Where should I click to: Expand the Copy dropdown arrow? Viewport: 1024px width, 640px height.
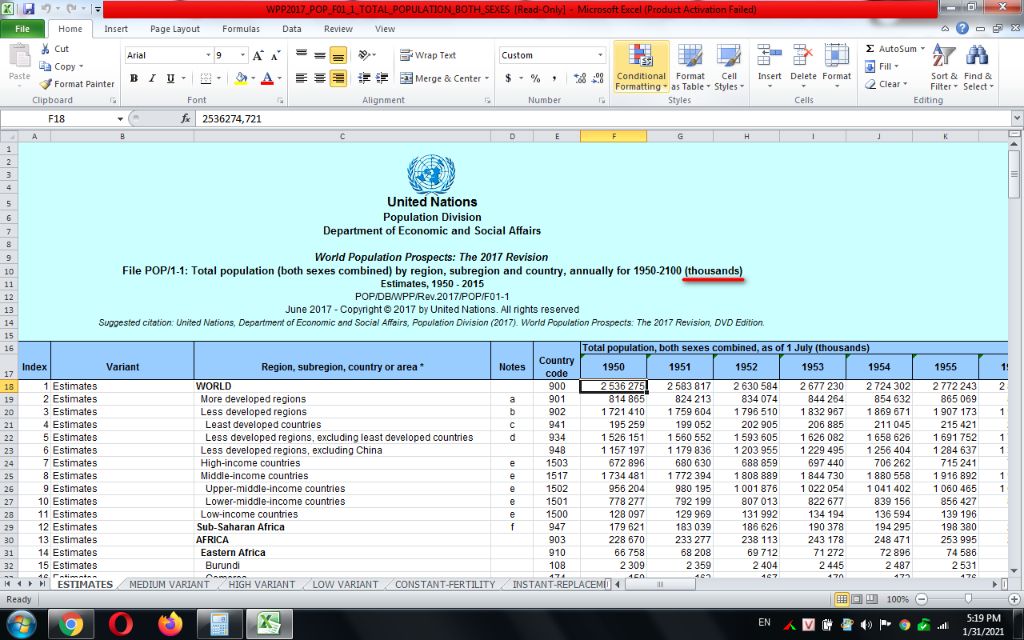[x=81, y=67]
